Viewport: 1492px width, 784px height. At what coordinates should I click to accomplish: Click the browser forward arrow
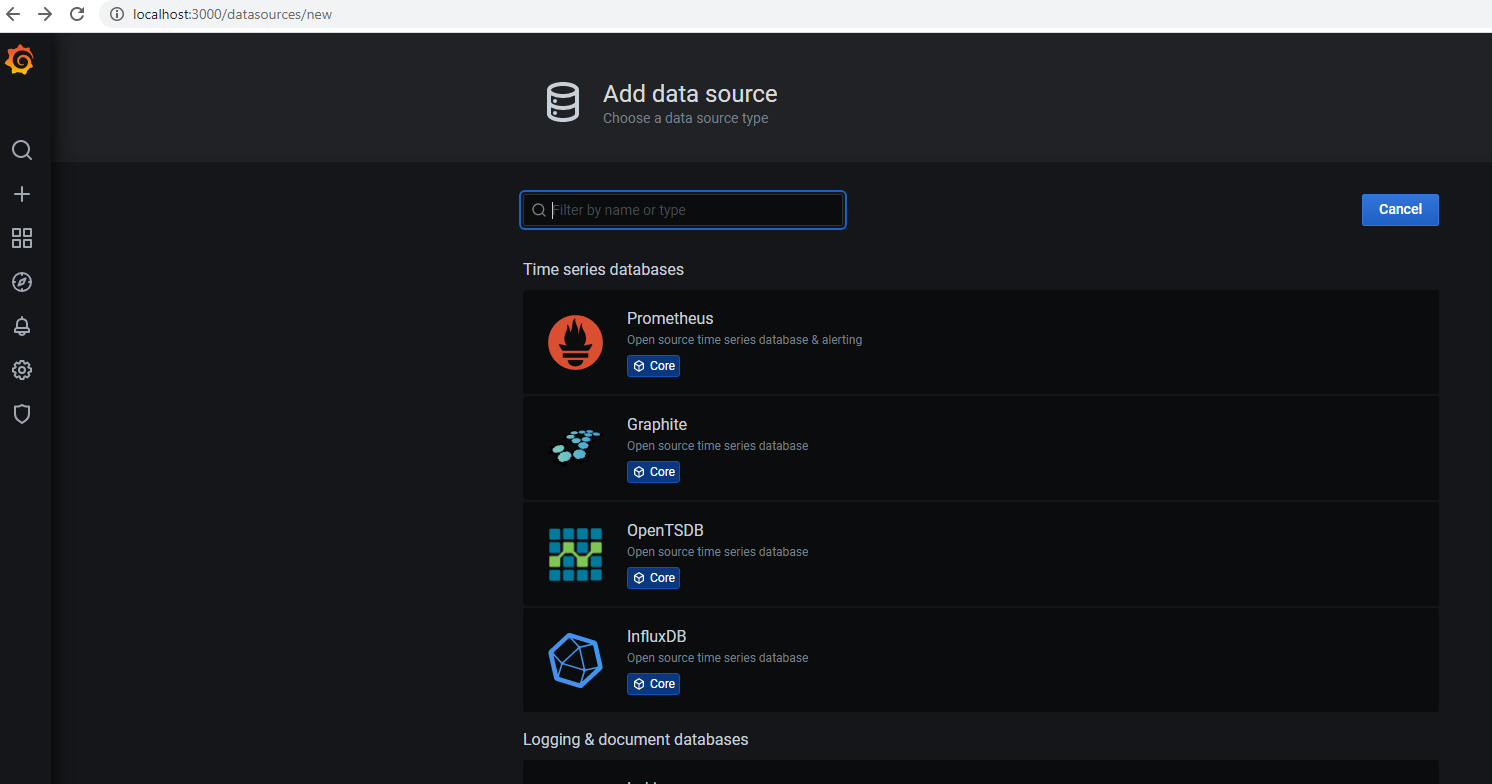pos(45,14)
